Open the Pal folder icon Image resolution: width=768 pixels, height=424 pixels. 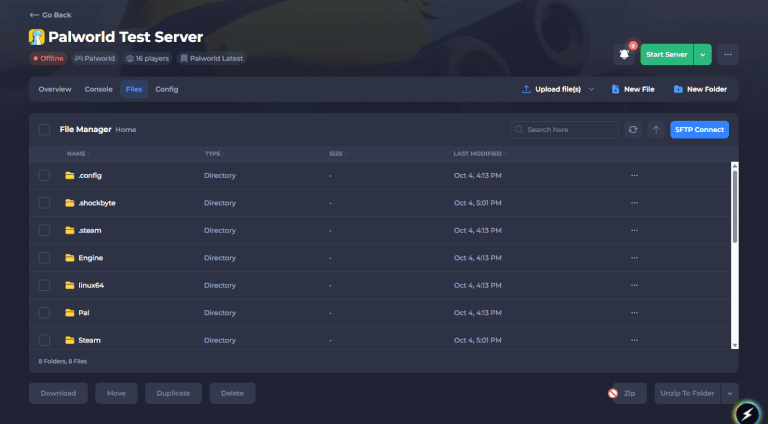(x=70, y=312)
